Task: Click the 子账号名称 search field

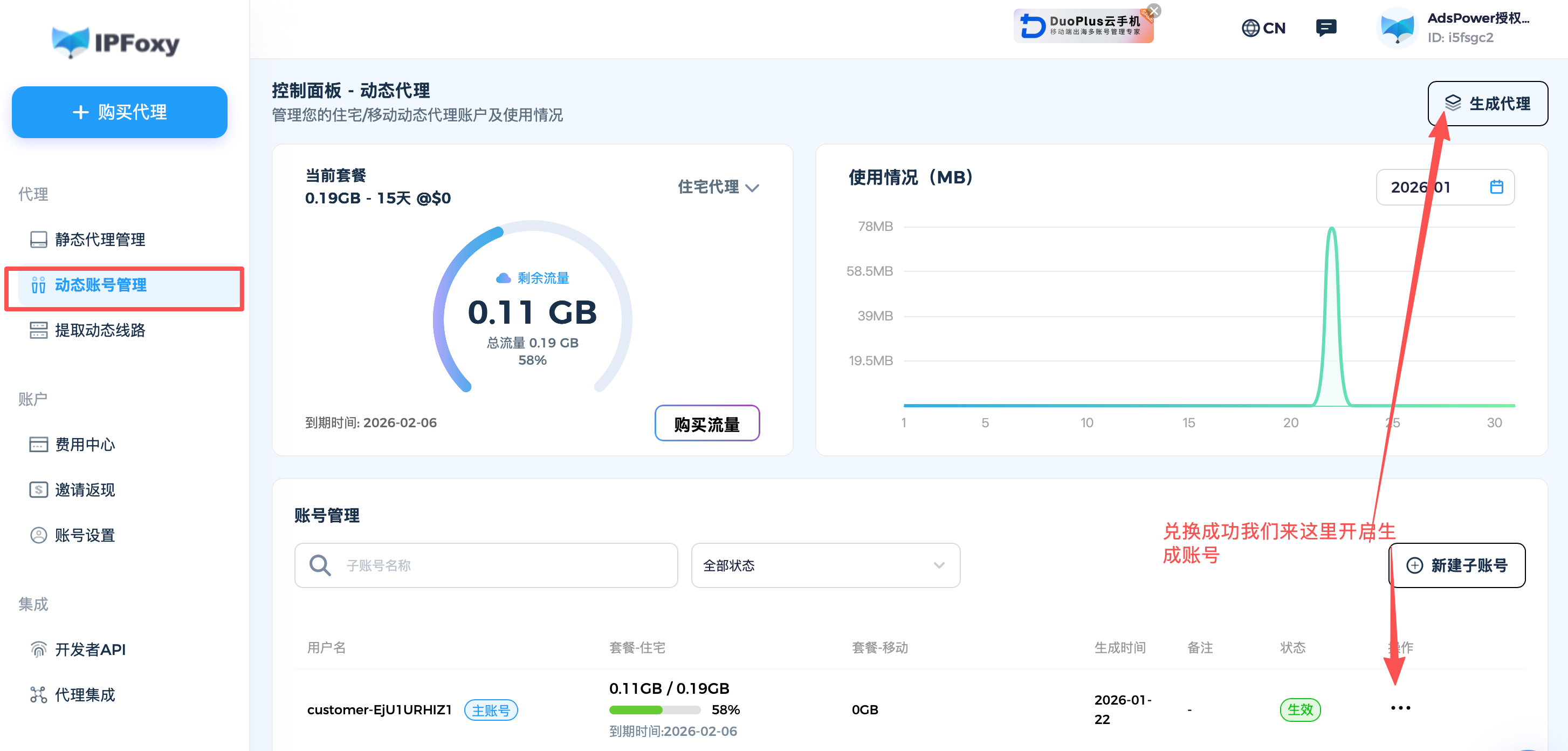Action: pyautogui.click(x=485, y=566)
